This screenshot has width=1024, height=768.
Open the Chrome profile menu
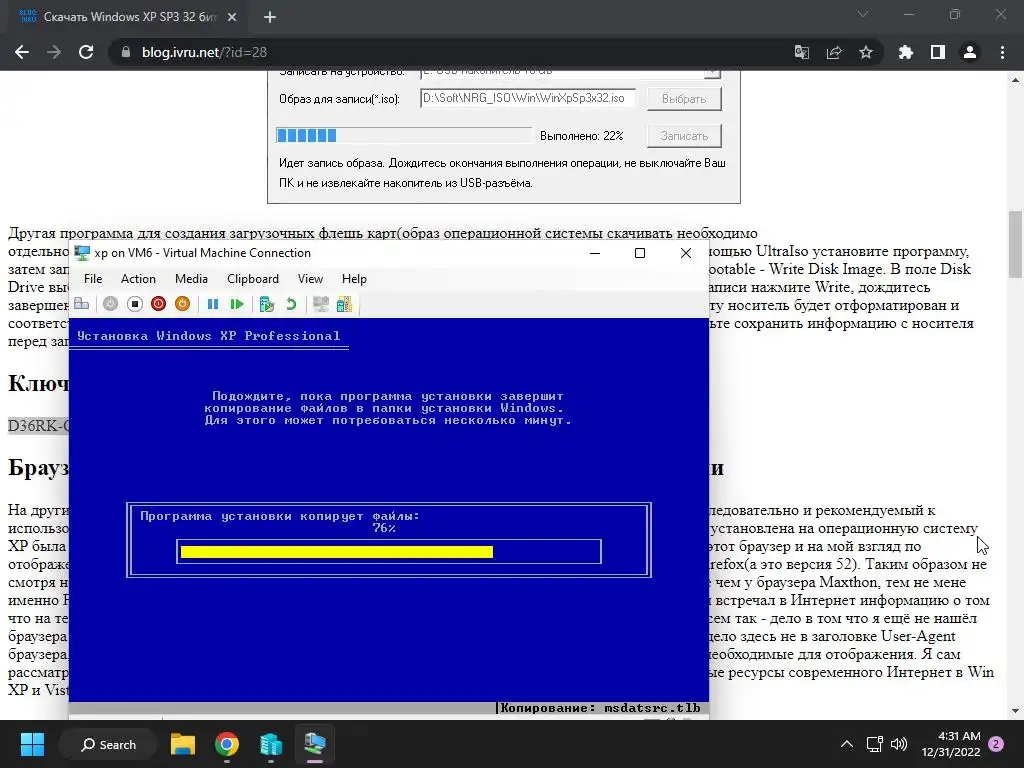click(970, 52)
